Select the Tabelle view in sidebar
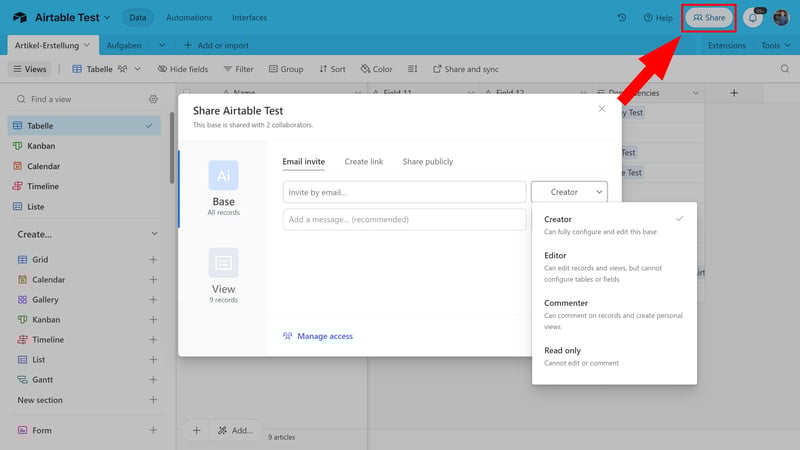800x450 pixels. (x=84, y=126)
